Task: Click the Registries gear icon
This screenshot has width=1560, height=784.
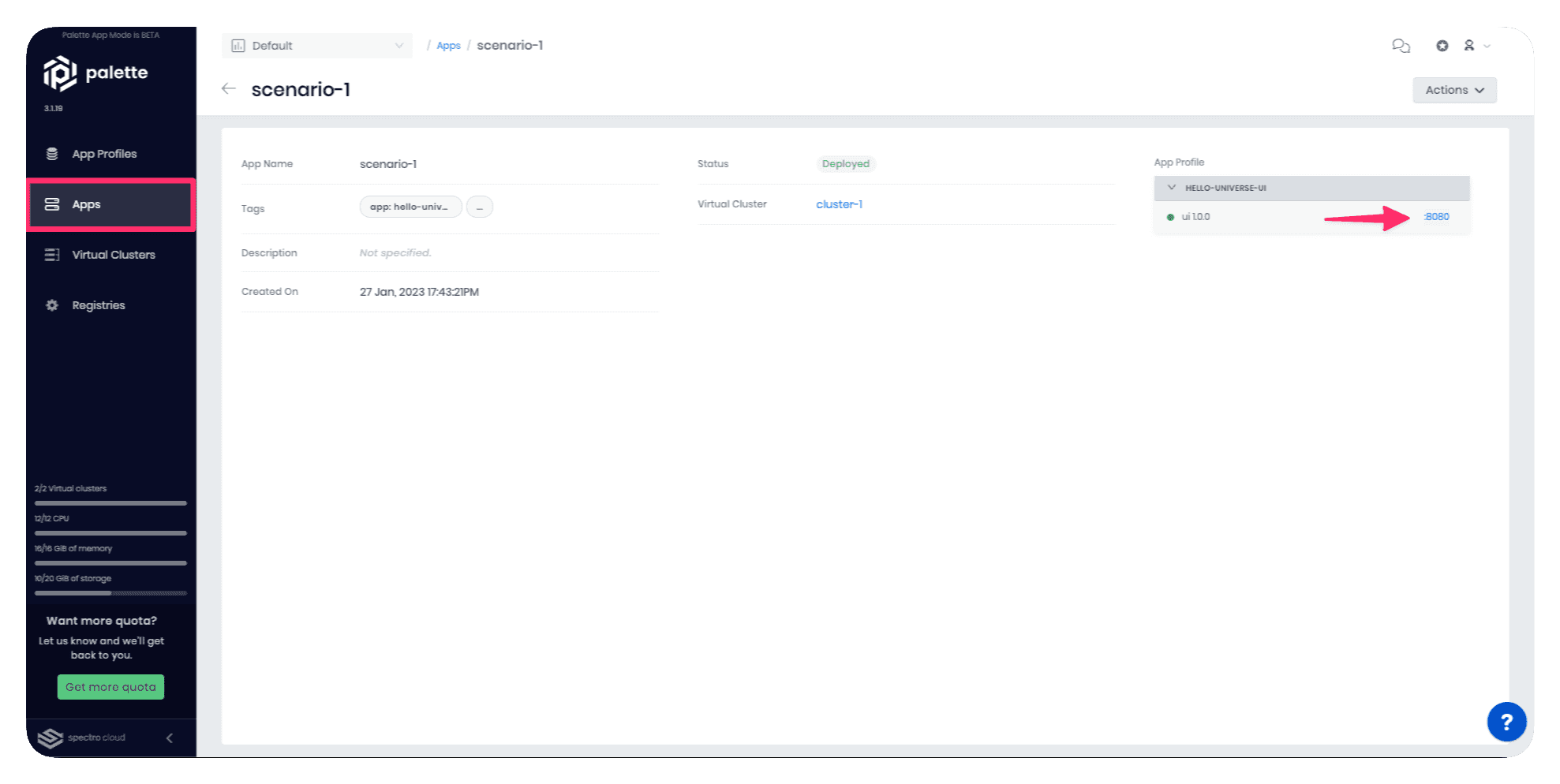Action: click(52, 305)
